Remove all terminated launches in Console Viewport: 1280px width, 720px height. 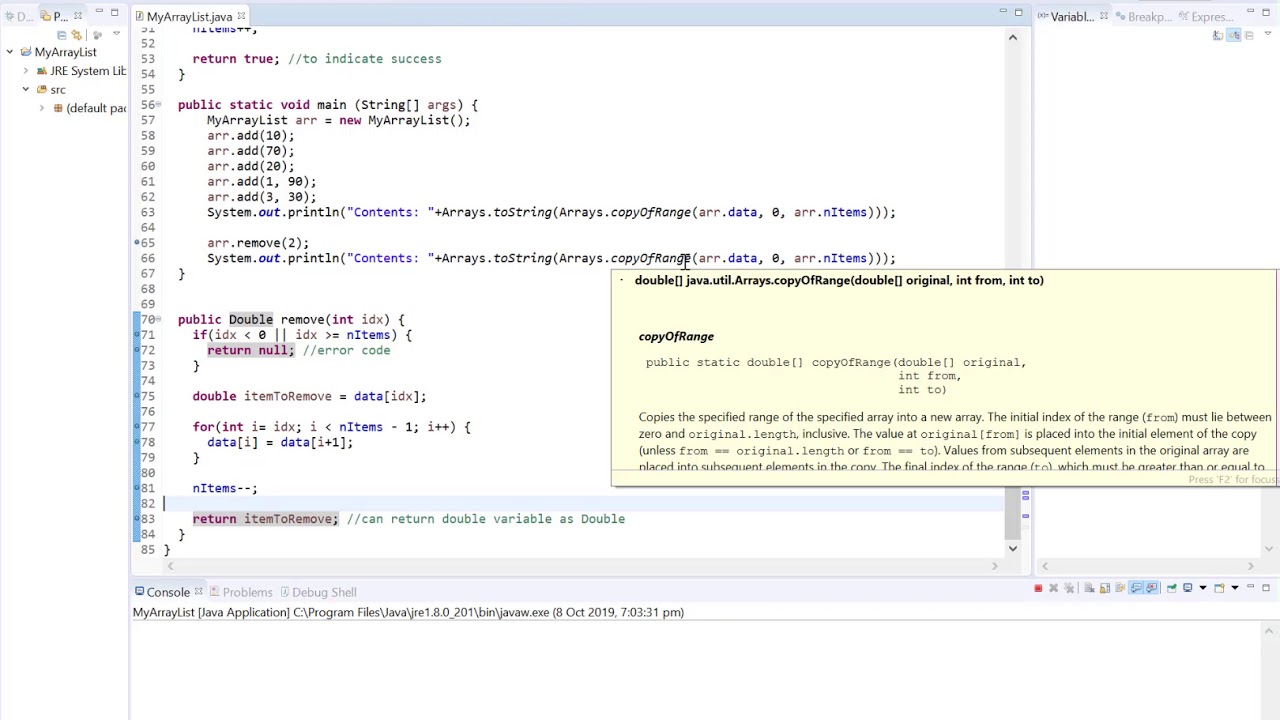tap(1069, 588)
